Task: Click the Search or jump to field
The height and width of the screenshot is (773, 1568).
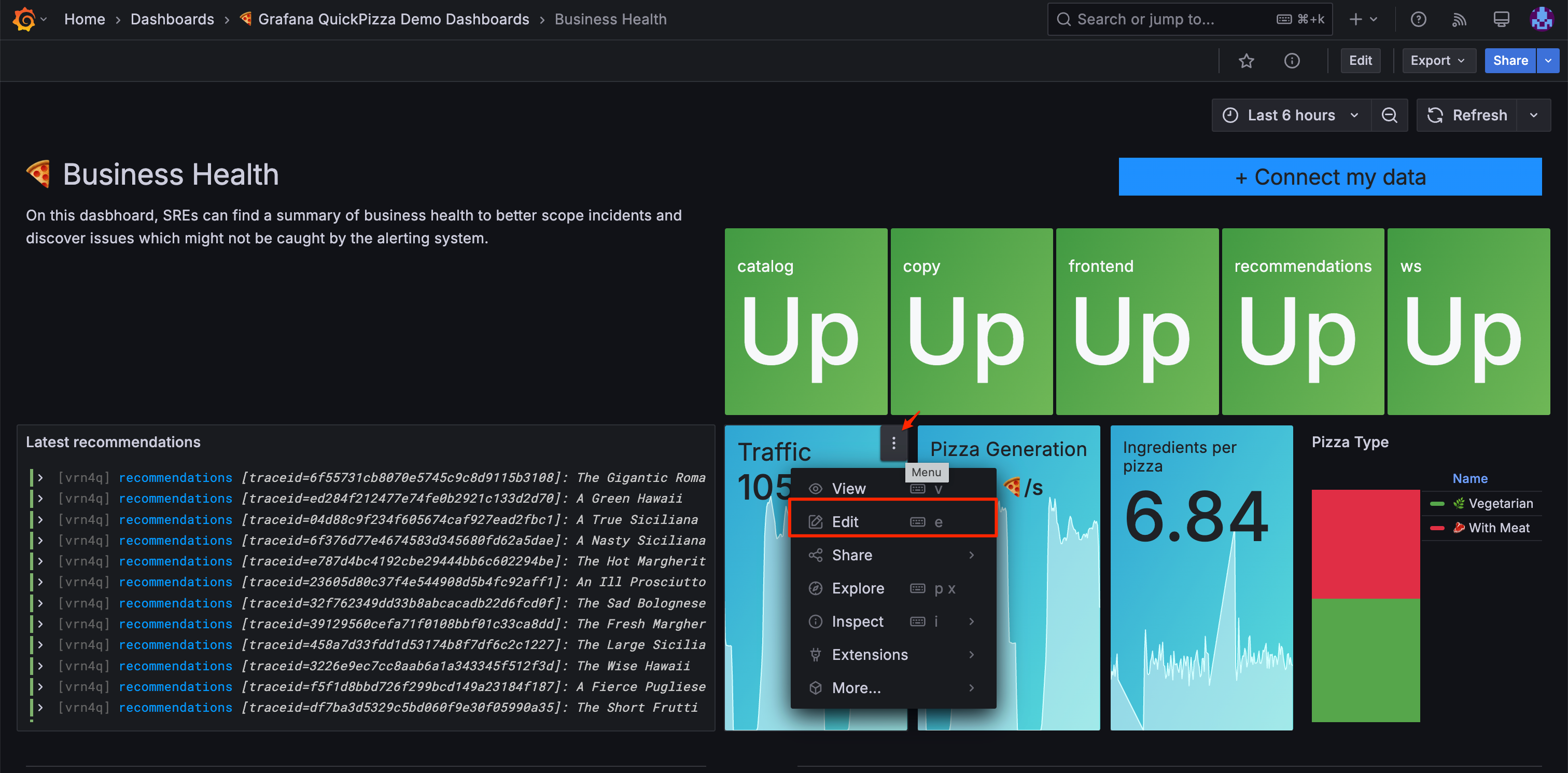Action: 1189,20
